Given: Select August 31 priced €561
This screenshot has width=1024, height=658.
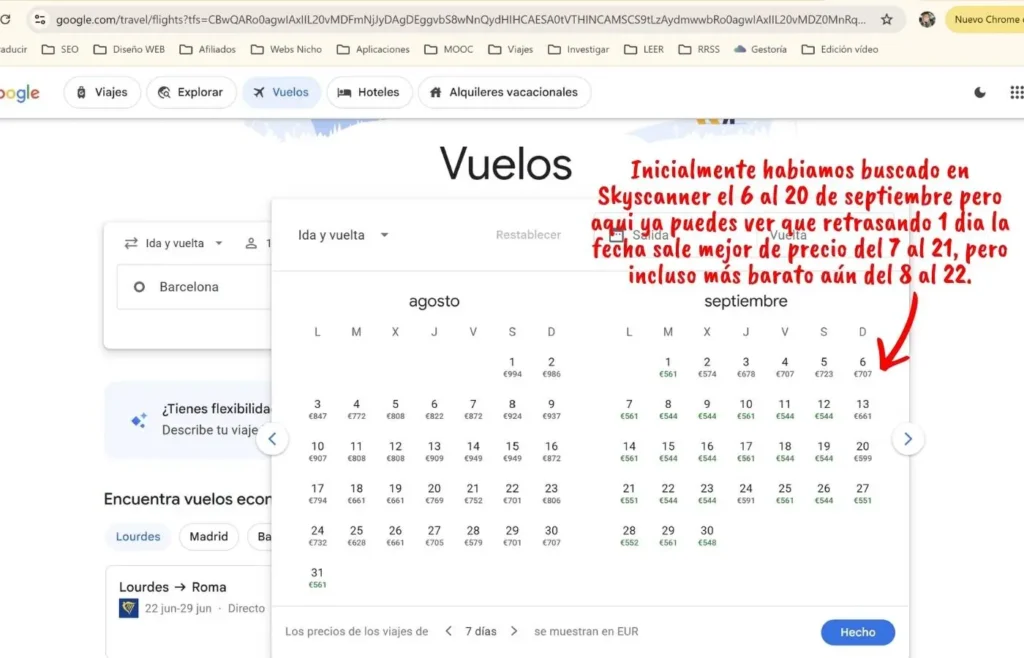Looking at the screenshot, I should point(317,578).
